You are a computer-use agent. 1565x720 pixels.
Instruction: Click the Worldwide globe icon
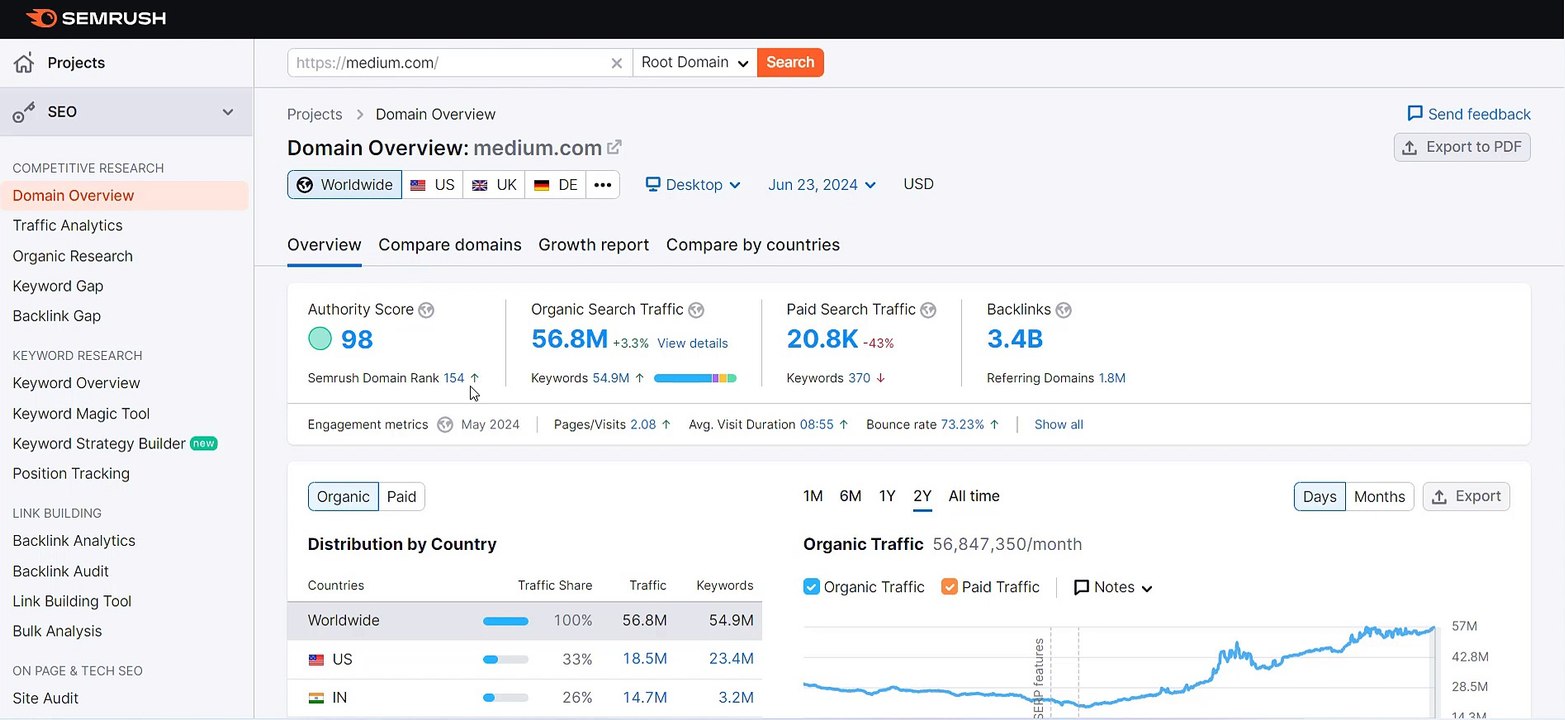click(x=305, y=185)
